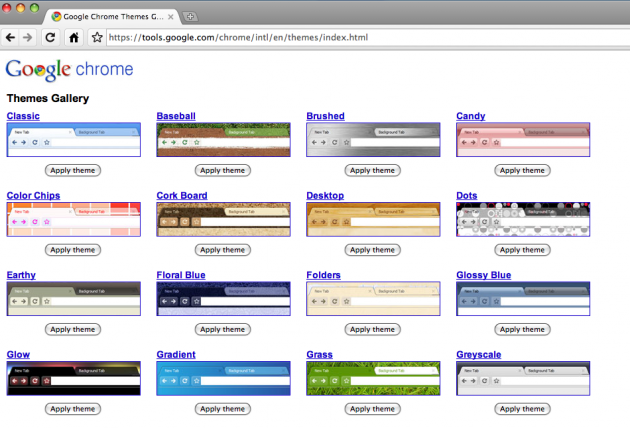
Task: Open the Folders theme link
Action: click(323, 275)
